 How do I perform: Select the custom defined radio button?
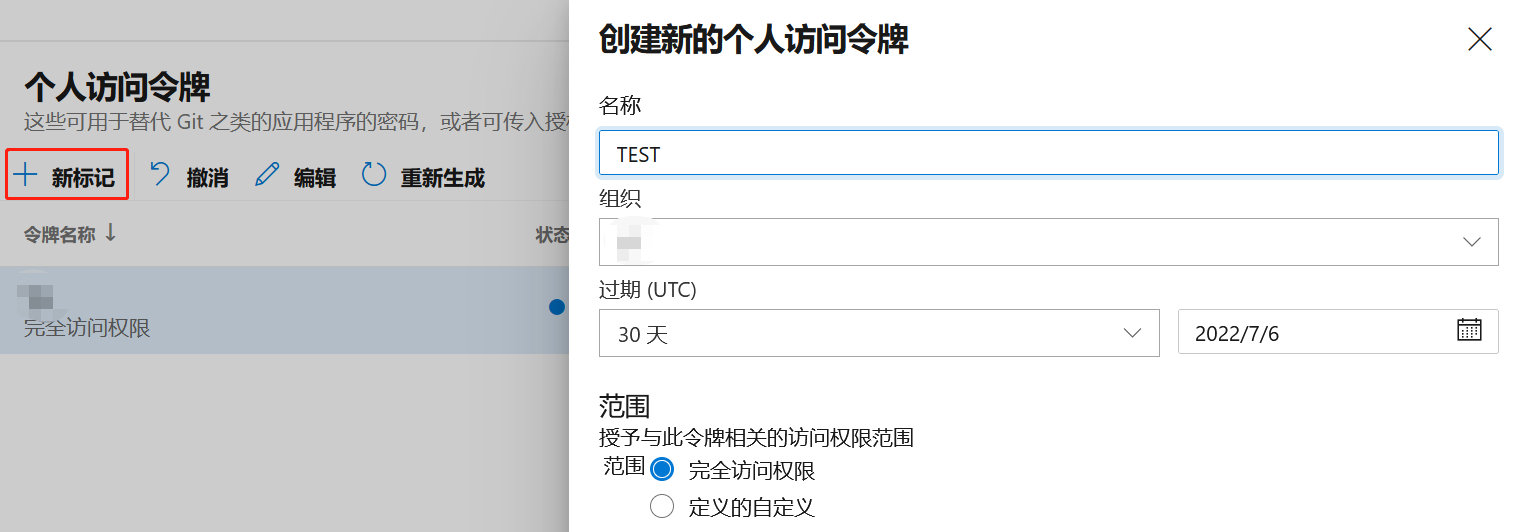click(662, 506)
